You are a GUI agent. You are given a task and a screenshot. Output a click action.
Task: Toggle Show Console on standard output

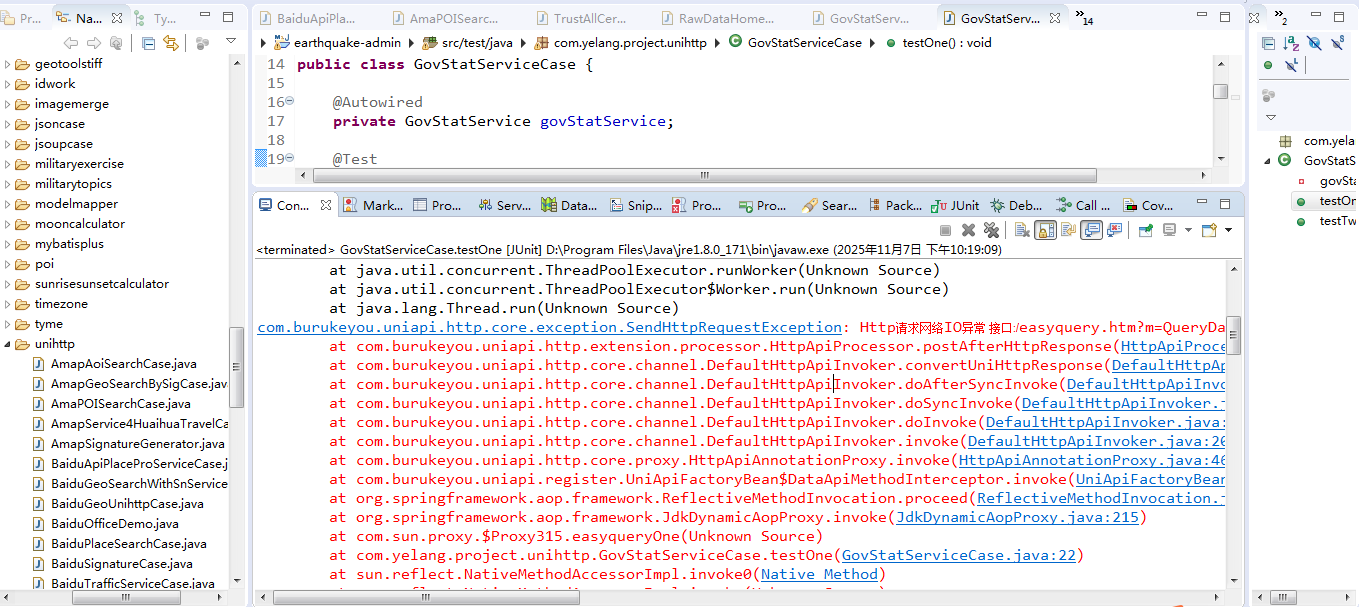[x=1091, y=230]
